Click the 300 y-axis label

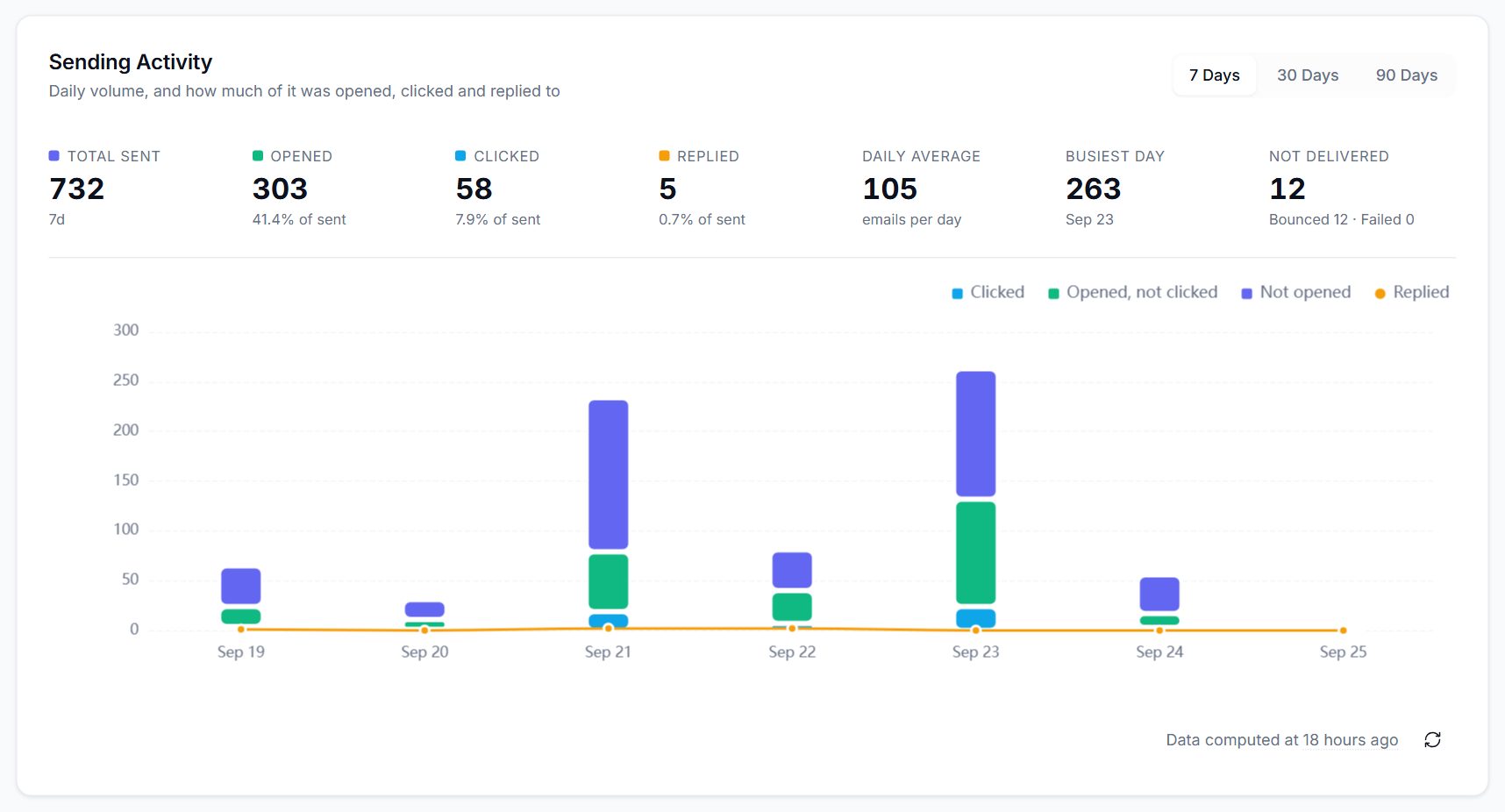coord(126,330)
